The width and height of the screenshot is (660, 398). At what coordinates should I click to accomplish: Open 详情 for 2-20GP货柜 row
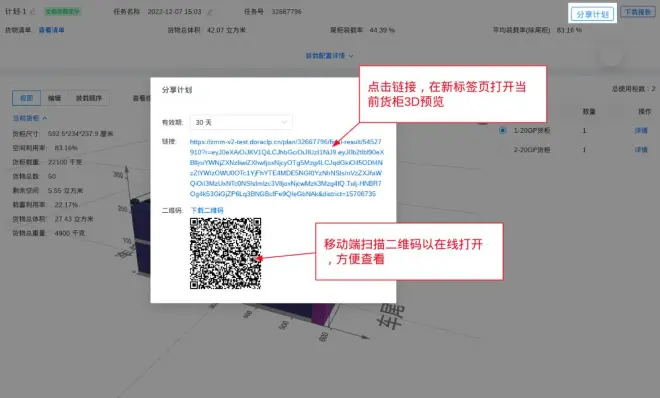(x=641, y=149)
